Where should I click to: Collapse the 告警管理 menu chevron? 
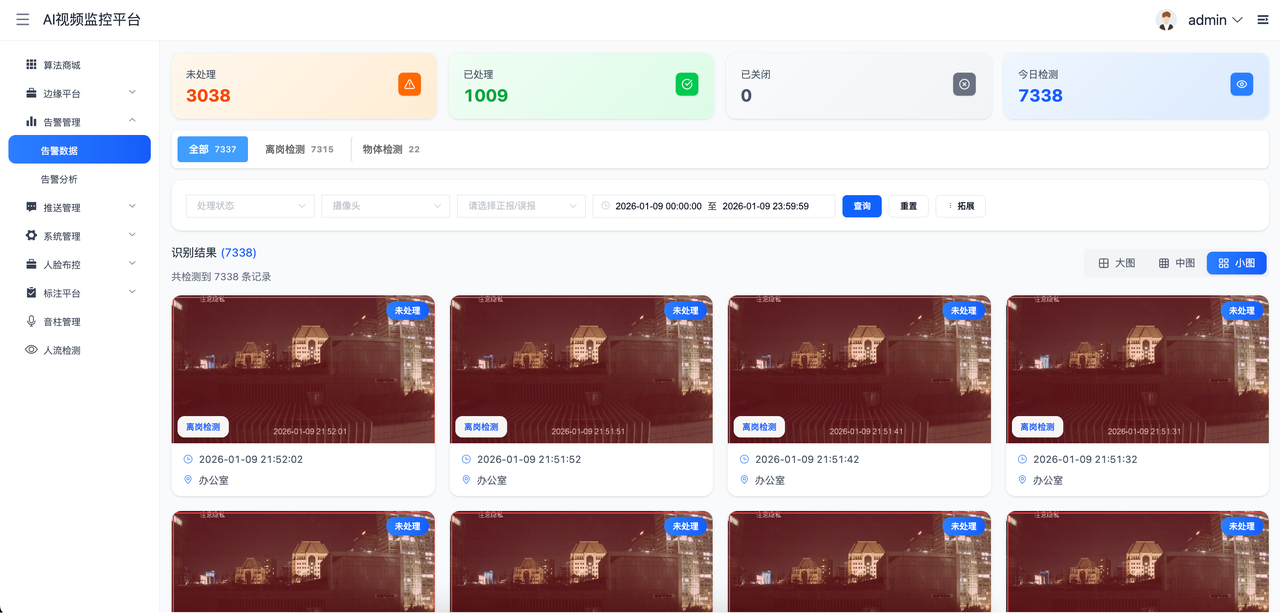pyautogui.click(x=133, y=121)
